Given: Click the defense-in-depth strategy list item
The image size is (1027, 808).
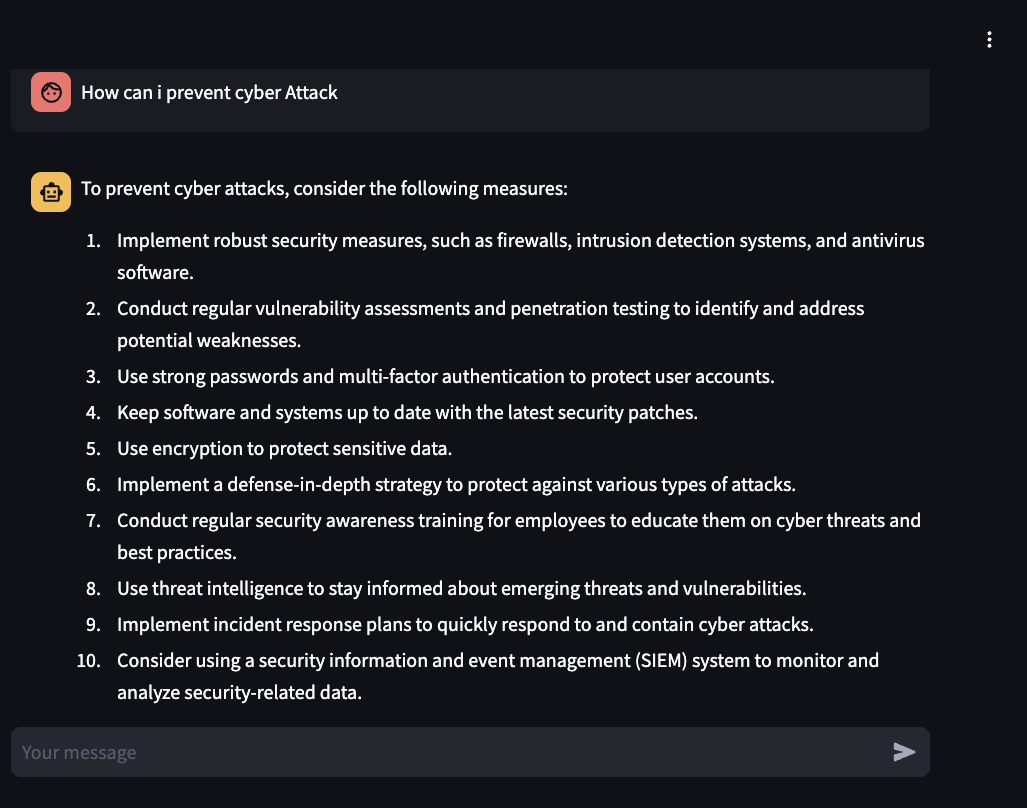Looking at the screenshot, I should coord(456,485).
